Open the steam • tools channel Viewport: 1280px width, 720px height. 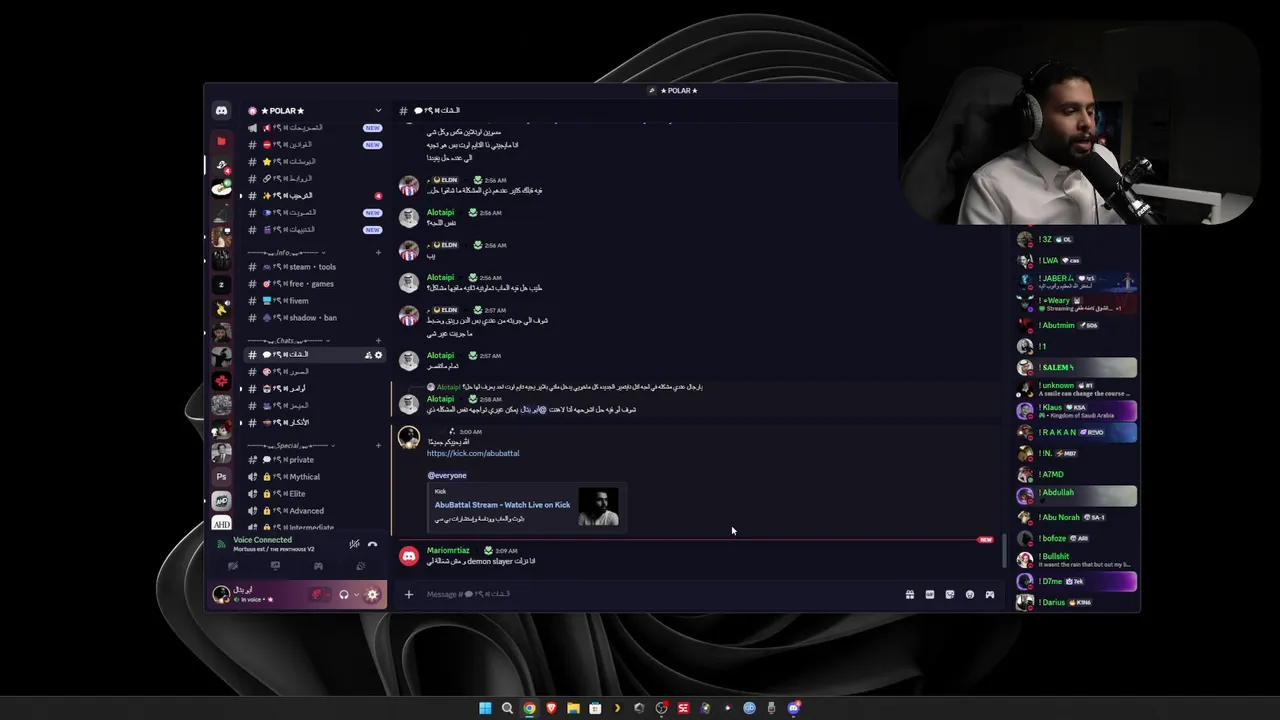(315, 267)
